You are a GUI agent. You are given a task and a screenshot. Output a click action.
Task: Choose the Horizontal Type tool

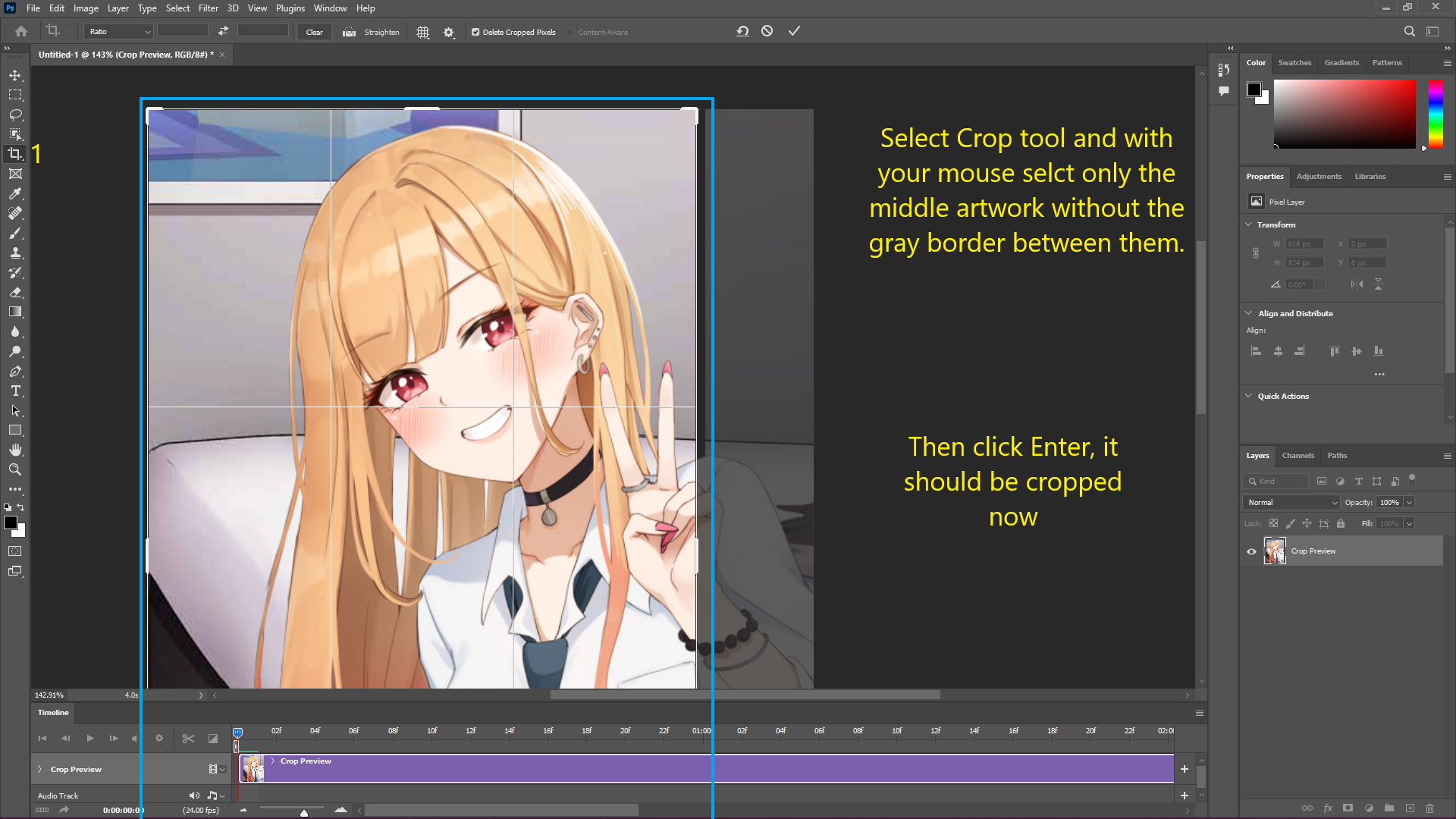[15, 391]
